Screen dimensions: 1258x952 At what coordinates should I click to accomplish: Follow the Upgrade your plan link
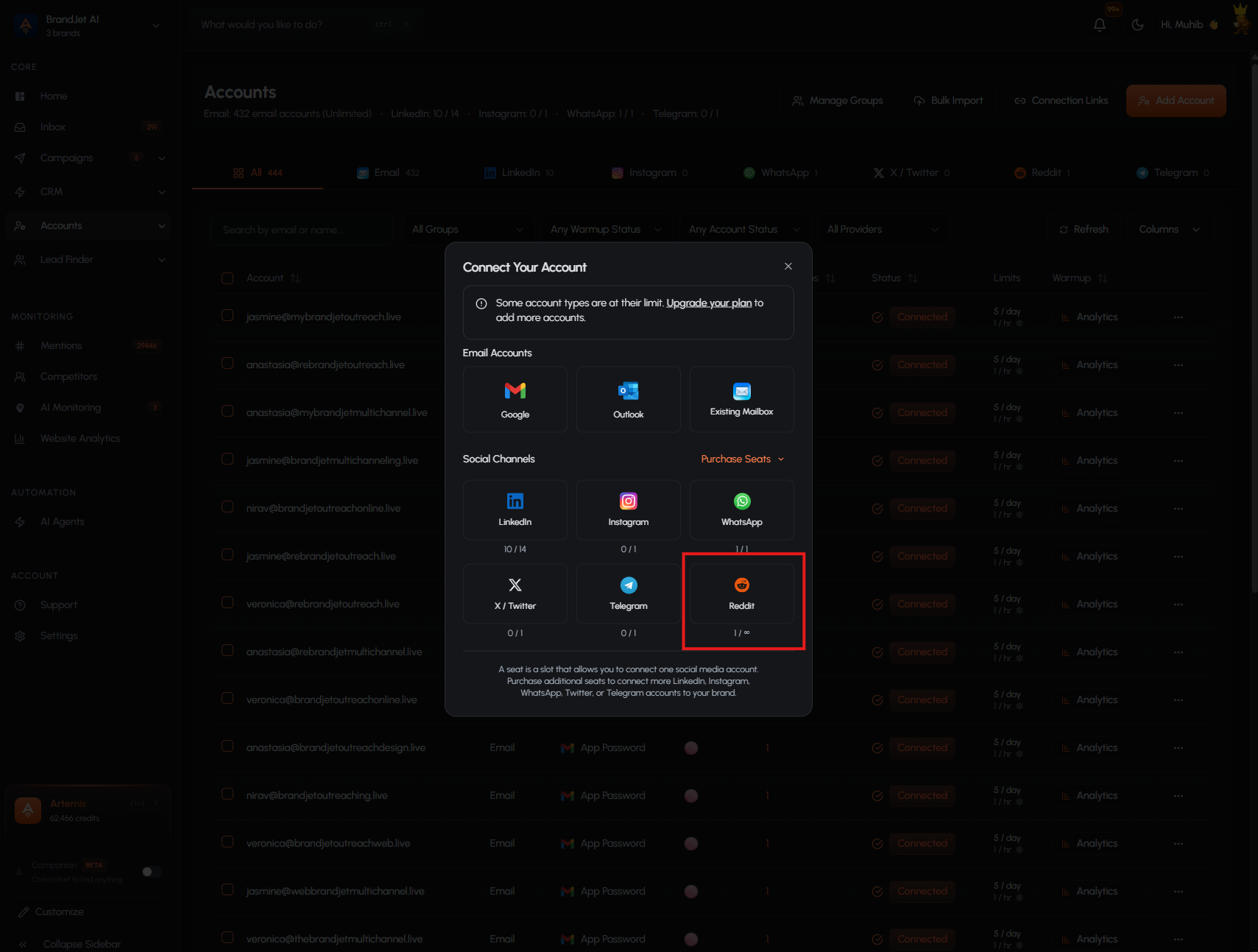tap(709, 303)
